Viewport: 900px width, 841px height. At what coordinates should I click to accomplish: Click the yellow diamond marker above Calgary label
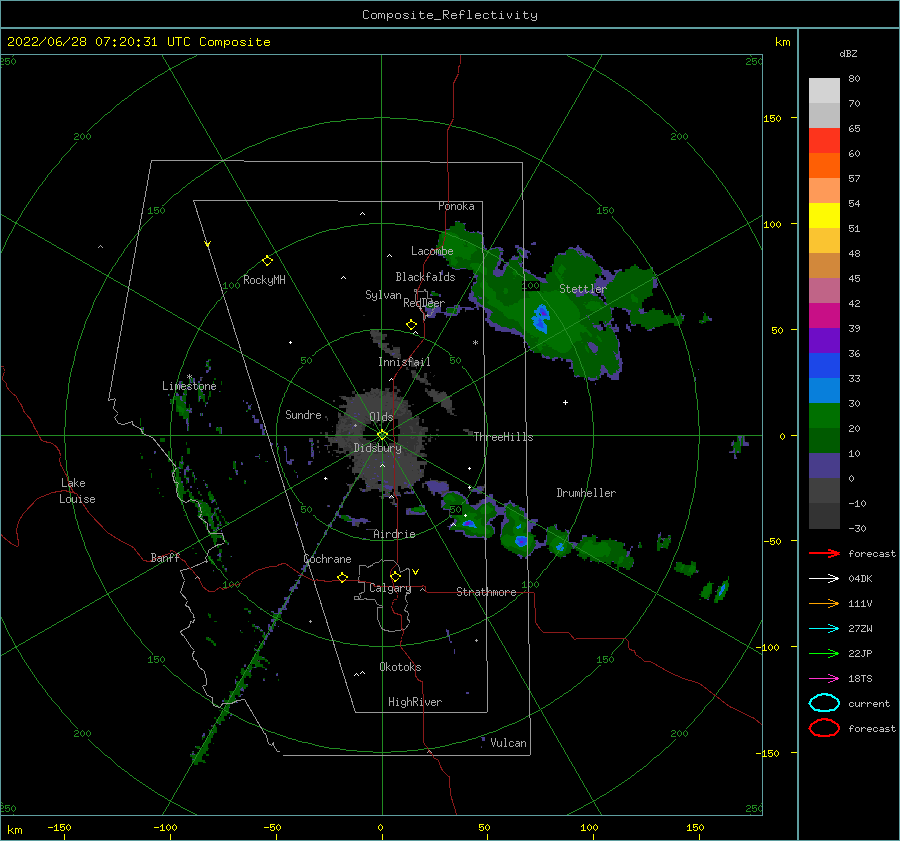pyautogui.click(x=395, y=576)
